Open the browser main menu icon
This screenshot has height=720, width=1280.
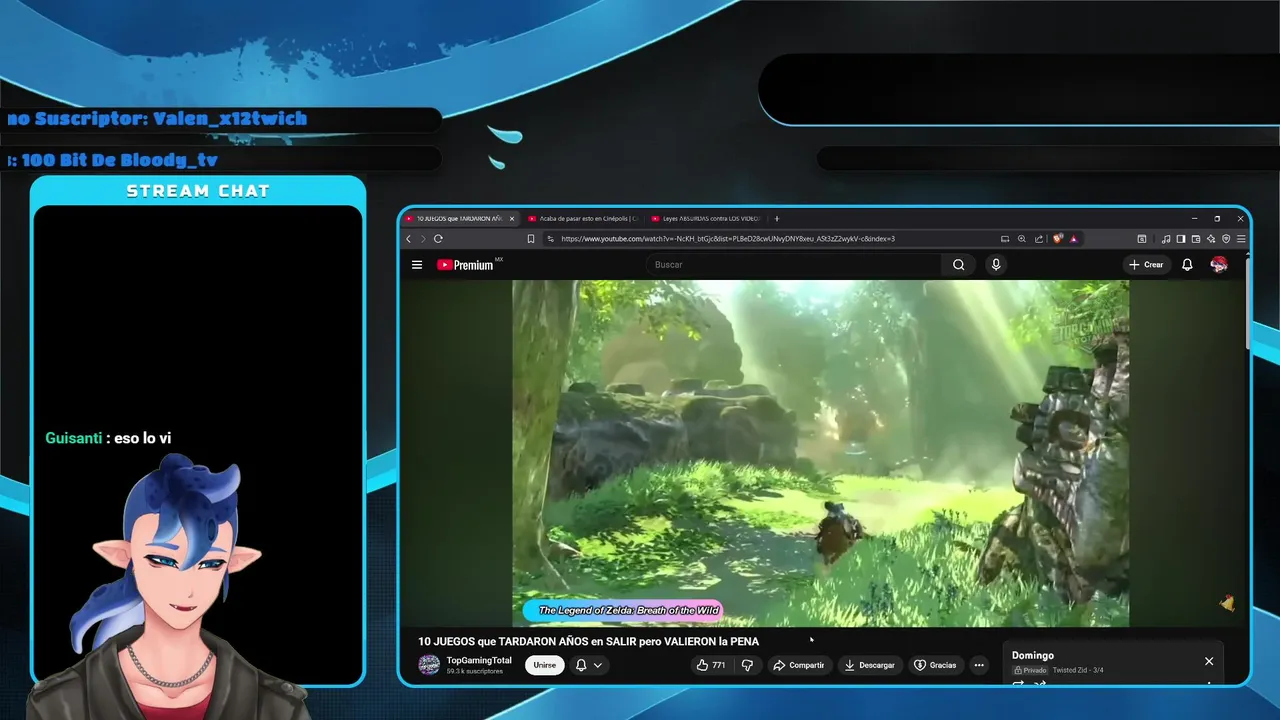coord(1241,239)
